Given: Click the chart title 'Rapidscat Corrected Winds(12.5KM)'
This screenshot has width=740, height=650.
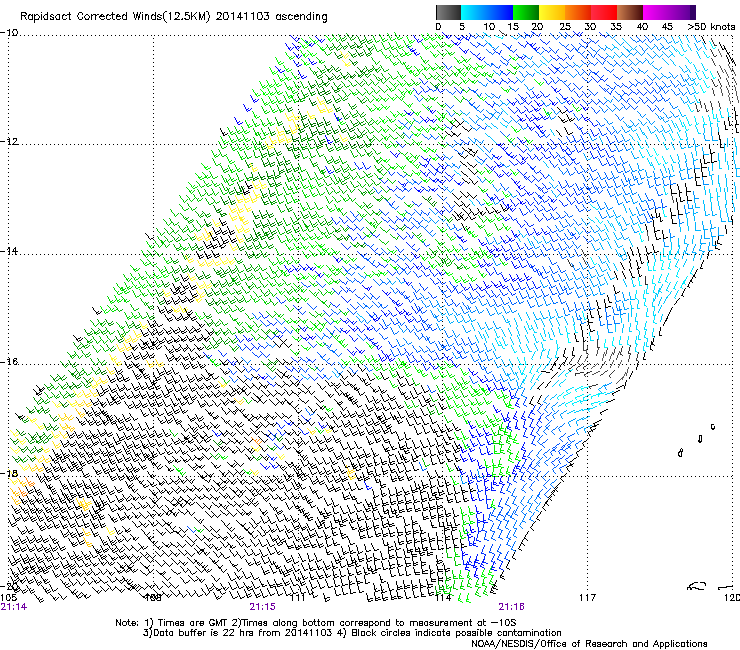Looking at the screenshot, I should point(116,17).
